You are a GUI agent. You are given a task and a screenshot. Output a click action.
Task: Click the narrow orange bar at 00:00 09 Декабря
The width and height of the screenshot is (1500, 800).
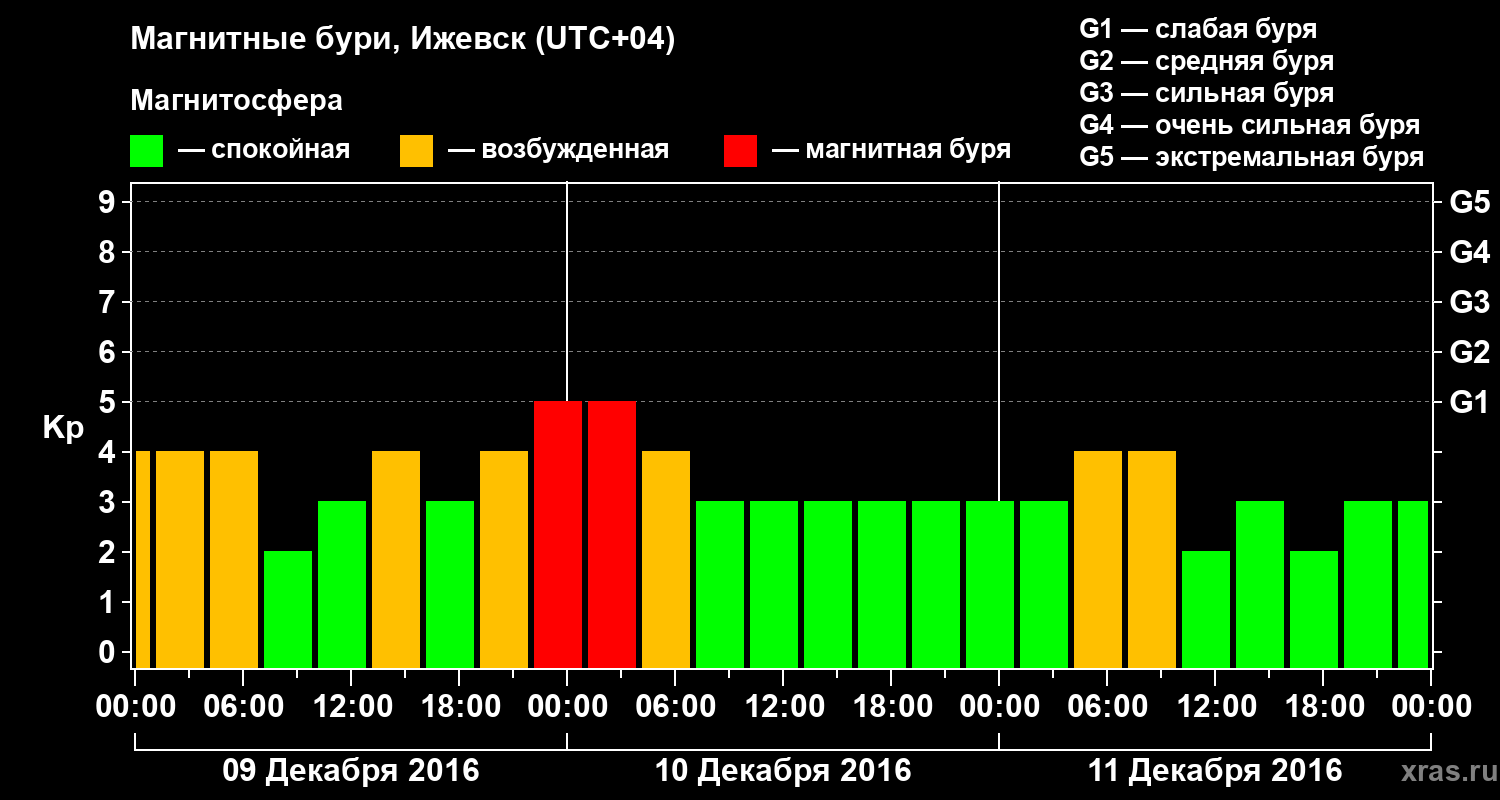(x=143, y=559)
